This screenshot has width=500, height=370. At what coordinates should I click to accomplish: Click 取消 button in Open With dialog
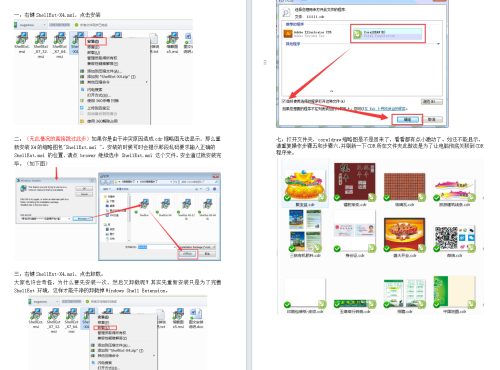[432, 119]
